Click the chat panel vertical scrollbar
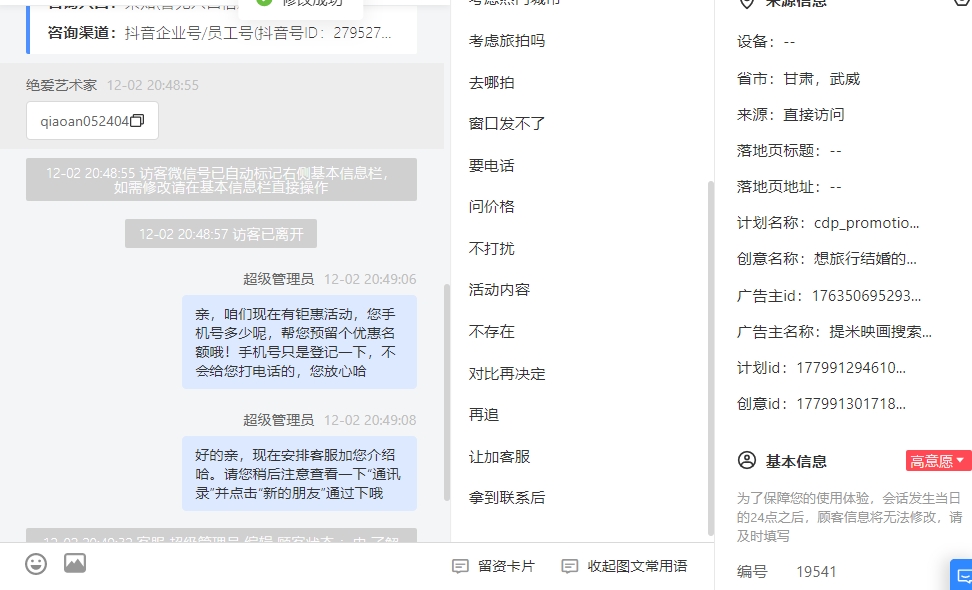Viewport: 972px width, 590px height. pos(446,392)
